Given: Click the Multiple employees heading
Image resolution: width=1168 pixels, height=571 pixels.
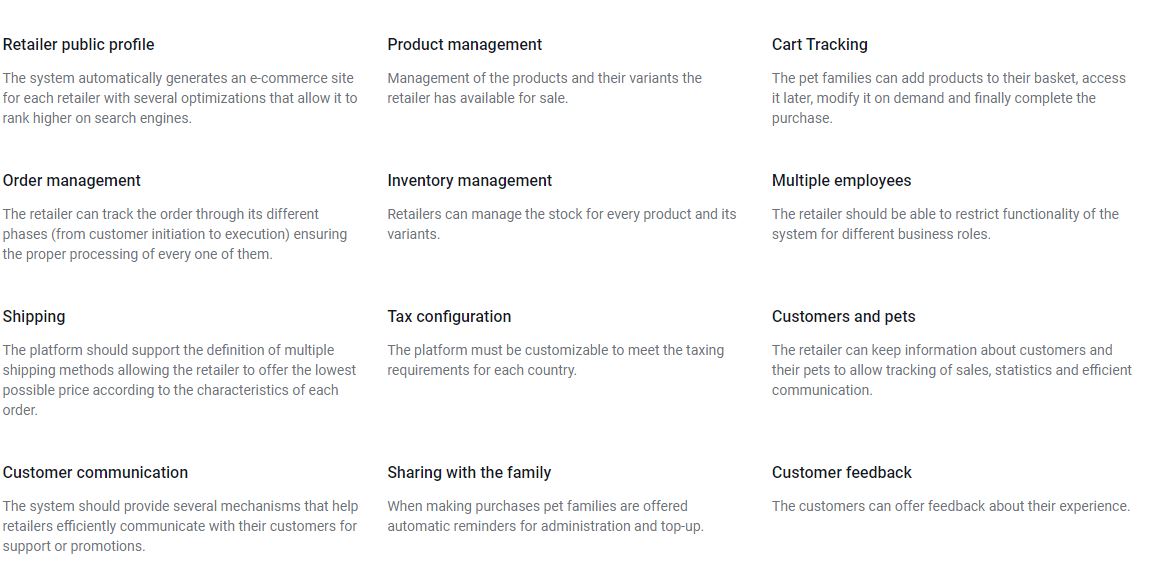Looking at the screenshot, I should [x=841, y=180].
